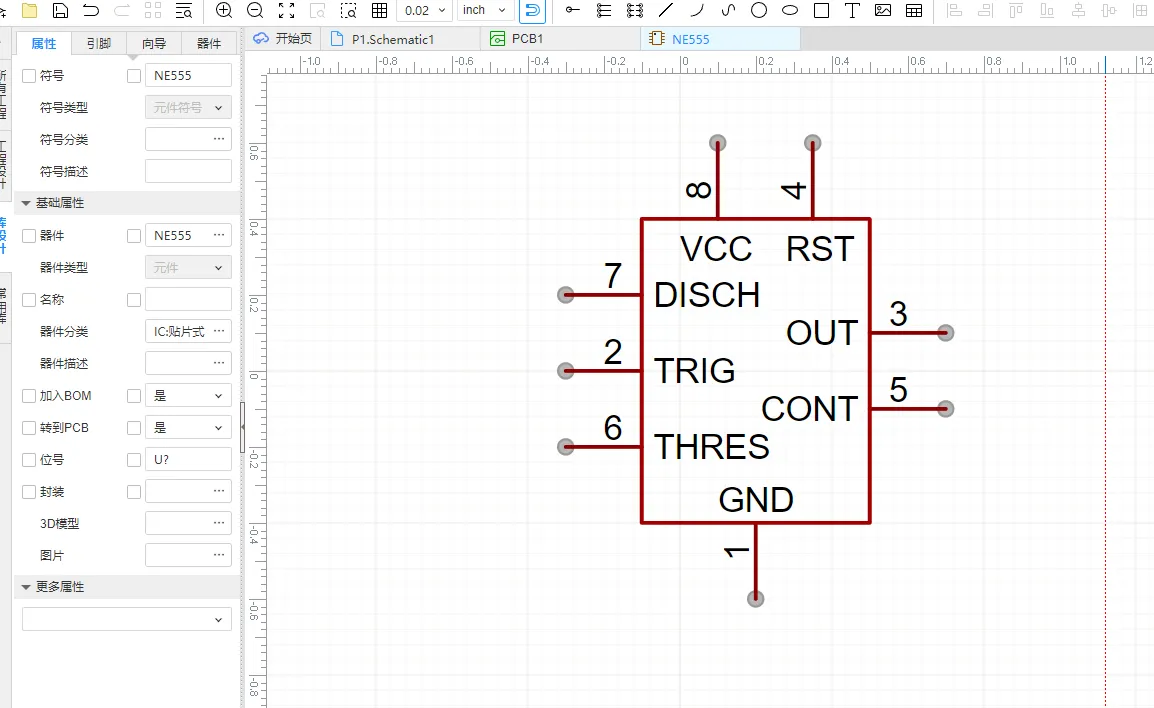Open the 转到PCB 是 dropdown
Screen dimensions: 1154x708
coord(188,428)
